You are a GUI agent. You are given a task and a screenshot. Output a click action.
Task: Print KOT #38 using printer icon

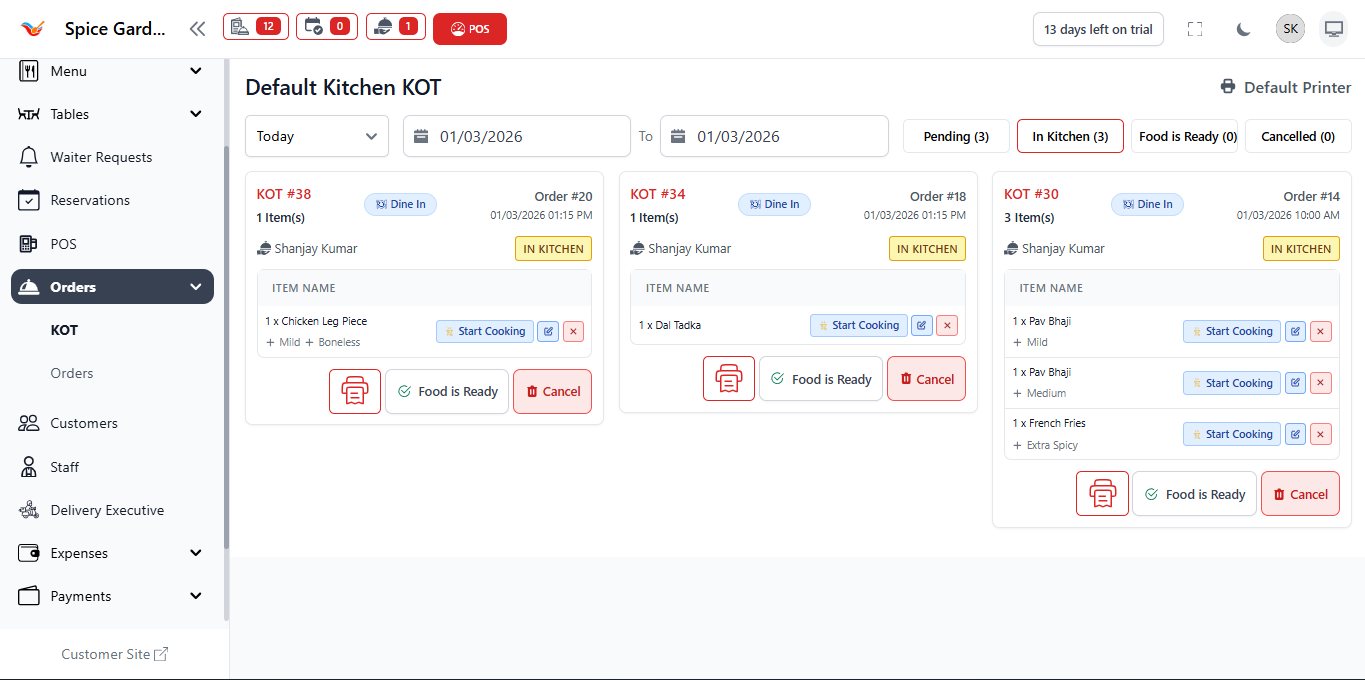pyautogui.click(x=355, y=391)
